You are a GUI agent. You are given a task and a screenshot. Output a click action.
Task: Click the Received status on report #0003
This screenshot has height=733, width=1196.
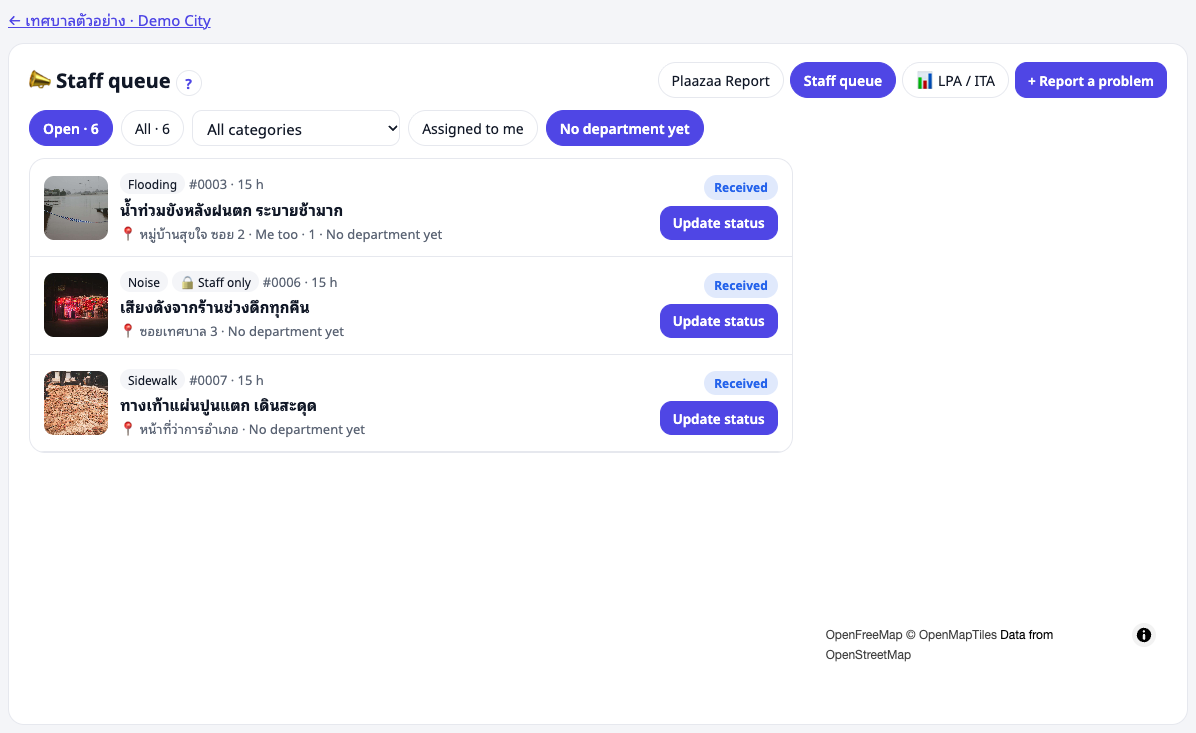[x=741, y=188]
